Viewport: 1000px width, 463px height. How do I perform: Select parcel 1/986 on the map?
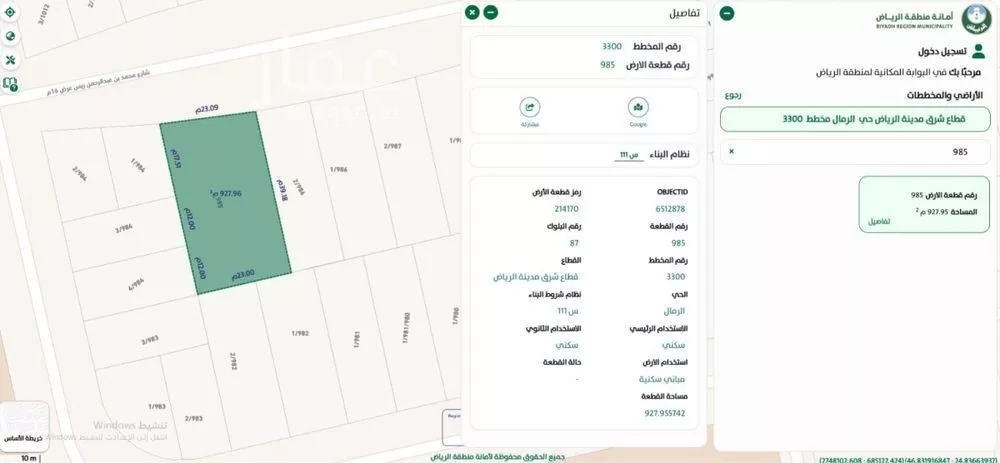pyautogui.click(x=338, y=170)
